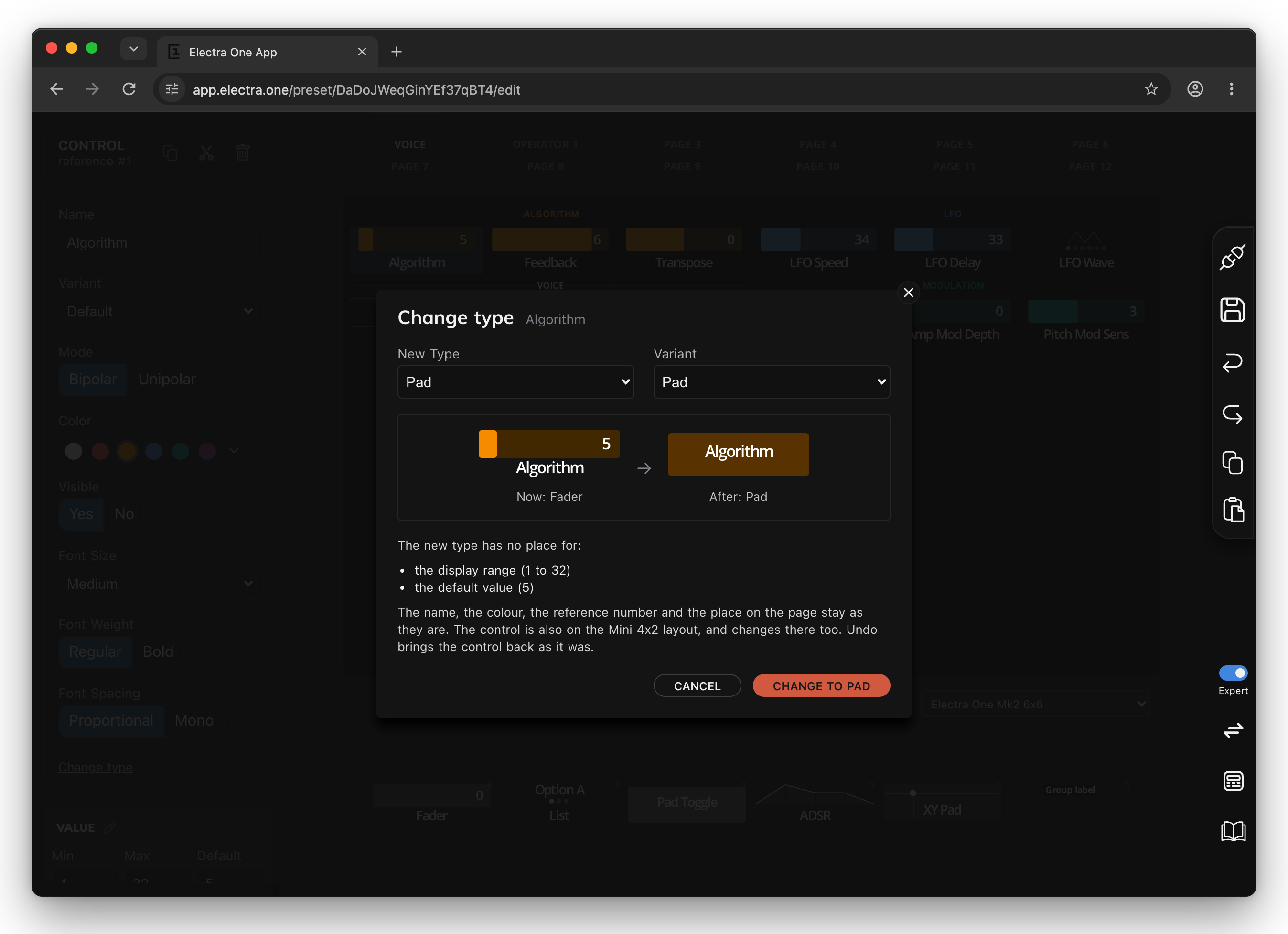Click the browser forward arrow
Screen dimensions: 1288x934
point(93,89)
